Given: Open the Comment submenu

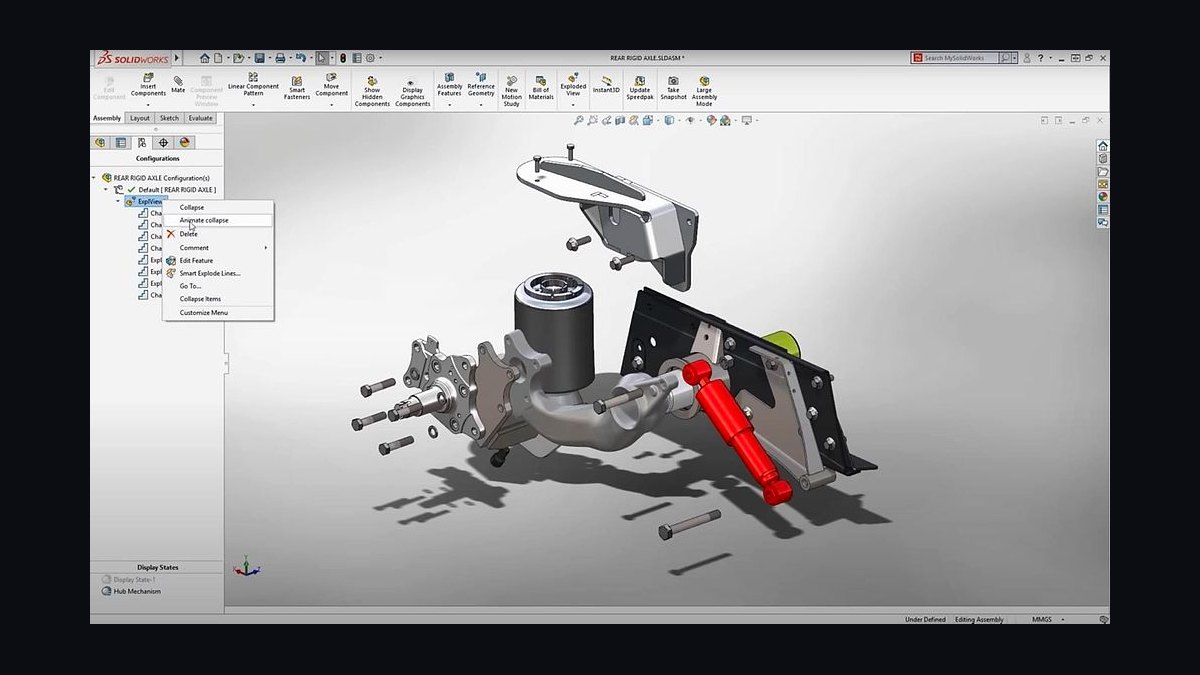Looking at the screenshot, I should tap(219, 247).
